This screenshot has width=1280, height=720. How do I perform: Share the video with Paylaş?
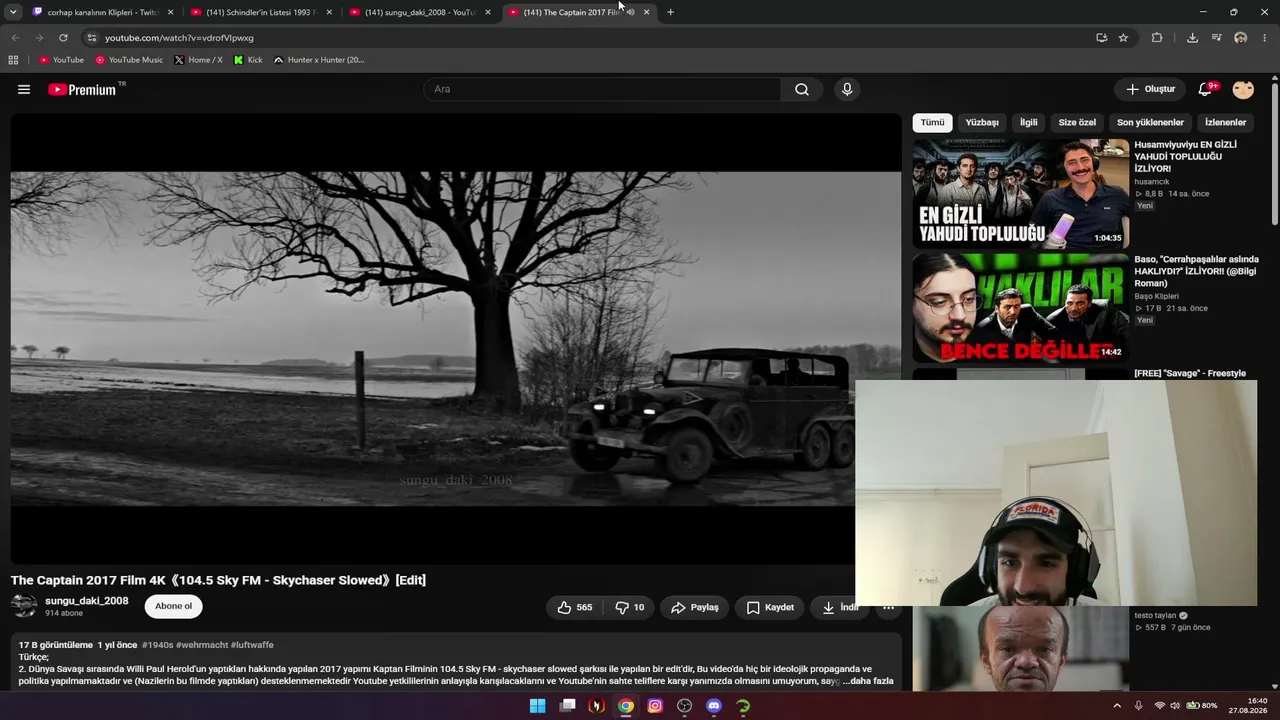(x=695, y=607)
